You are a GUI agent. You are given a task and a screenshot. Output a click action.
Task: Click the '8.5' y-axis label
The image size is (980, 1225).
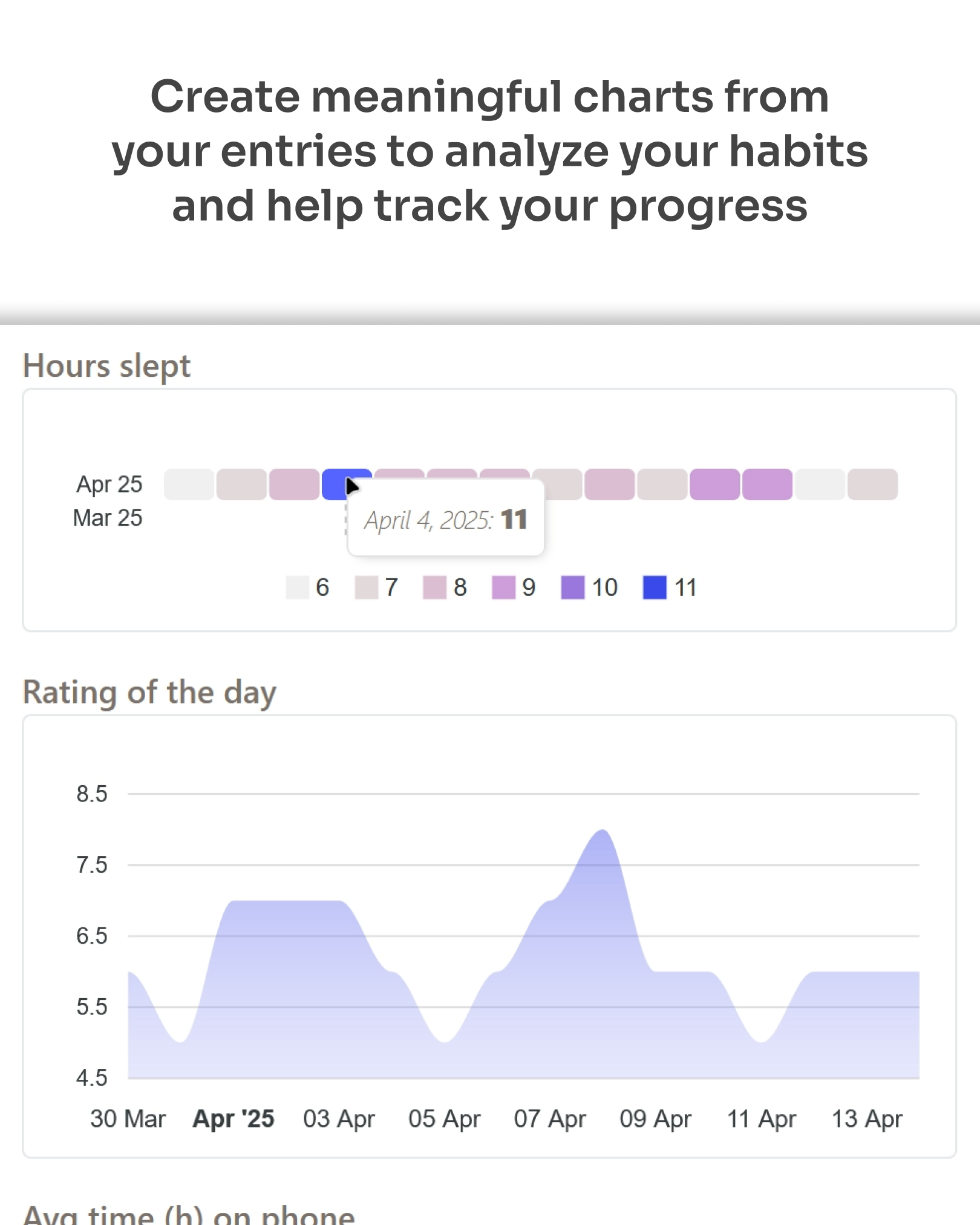pyautogui.click(x=91, y=794)
